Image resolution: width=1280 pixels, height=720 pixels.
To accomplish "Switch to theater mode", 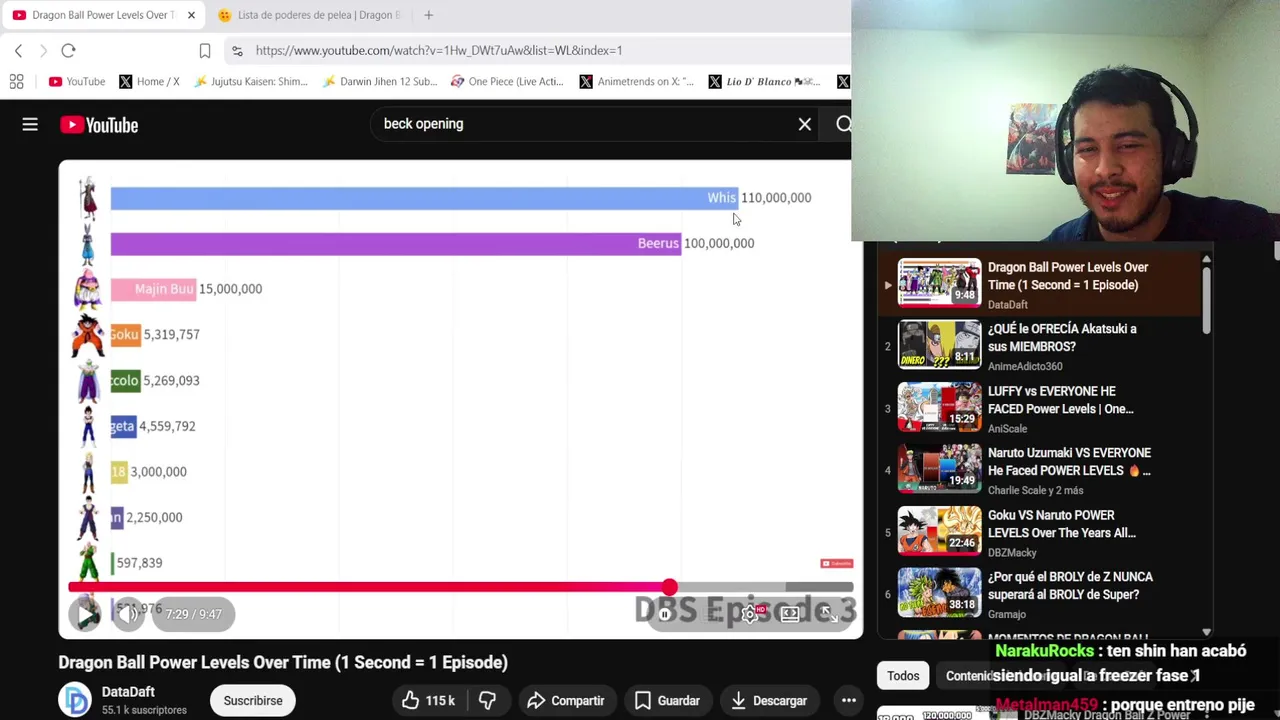I will tap(790, 614).
